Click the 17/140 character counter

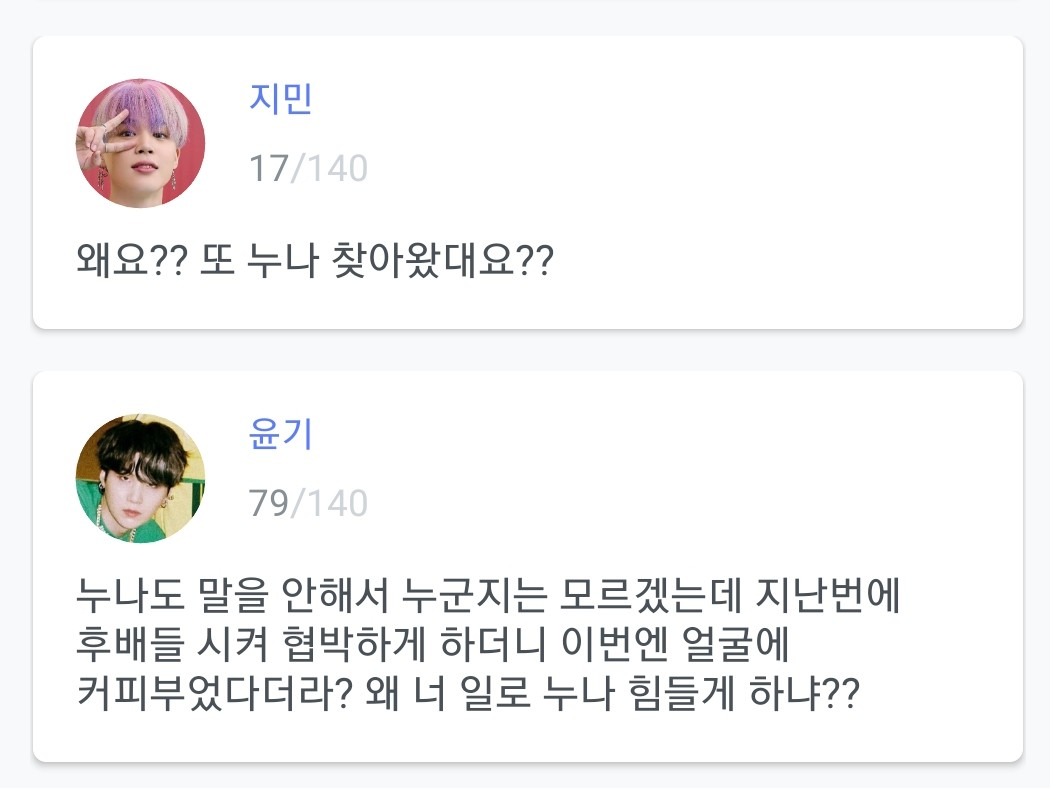point(308,169)
